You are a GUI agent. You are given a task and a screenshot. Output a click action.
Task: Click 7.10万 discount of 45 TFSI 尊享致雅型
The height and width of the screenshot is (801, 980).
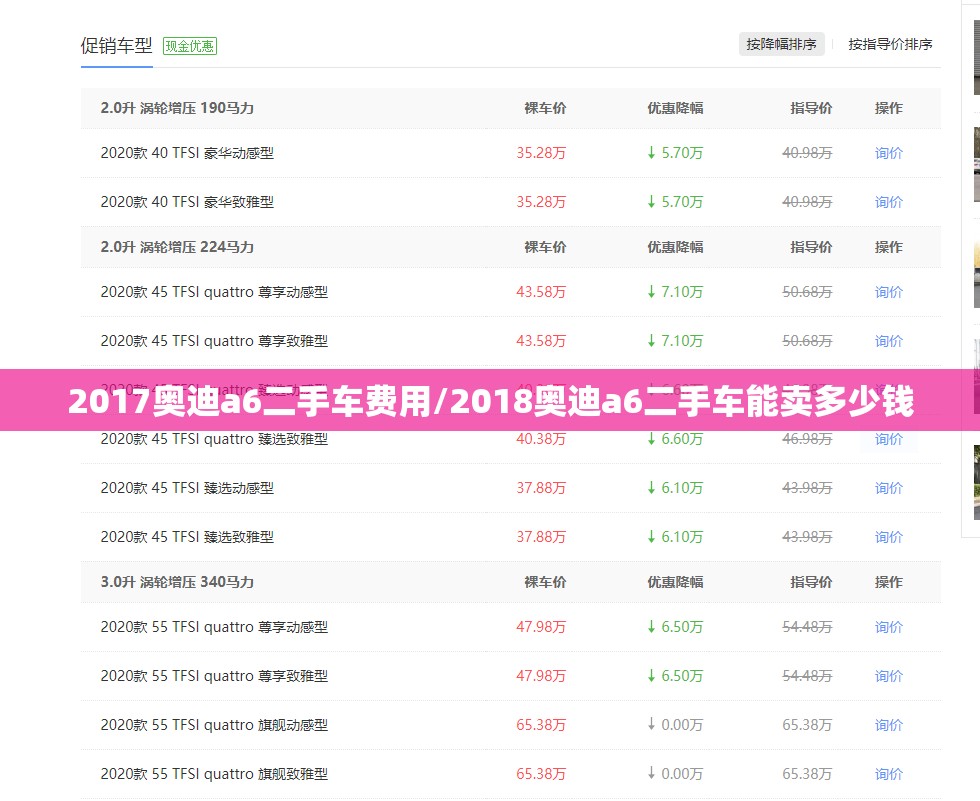675,341
